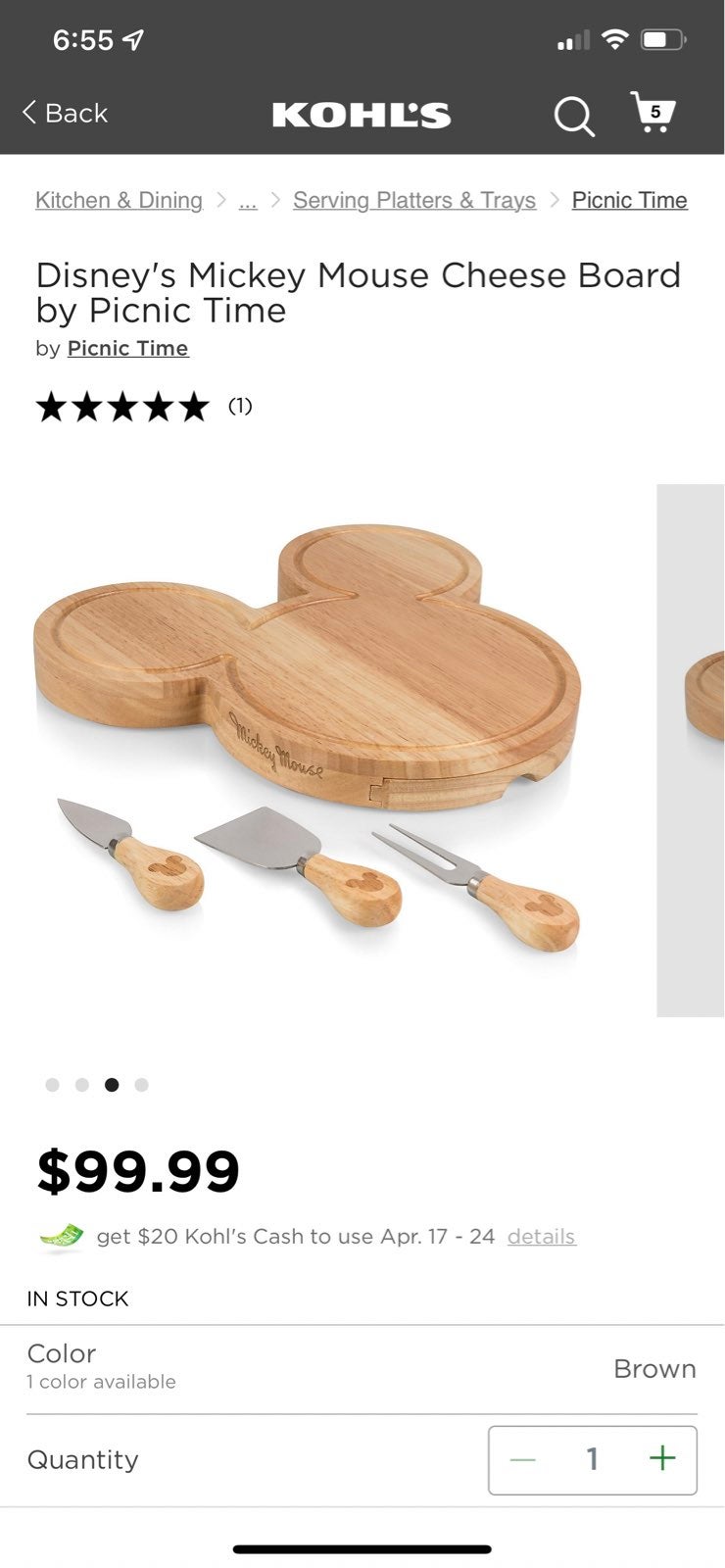Image resolution: width=725 pixels, height=1568 pixels.
Task: Click the Kohl's Cash green icon
Action: point(62,1238)
